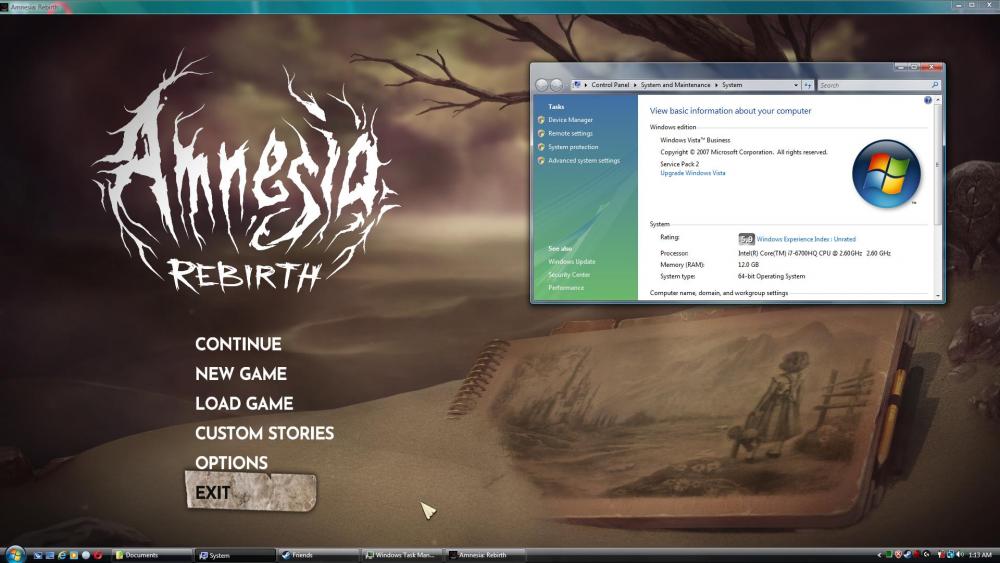Click Control Panel breadcrumb
The width and height of the screenshot is (1000, 563).
pyautogui.click(x=610, y=85)
